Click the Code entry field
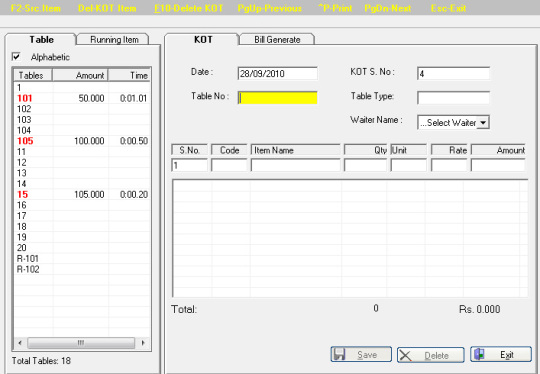Viewport: 540px width, 374px height. pos(229,165)
